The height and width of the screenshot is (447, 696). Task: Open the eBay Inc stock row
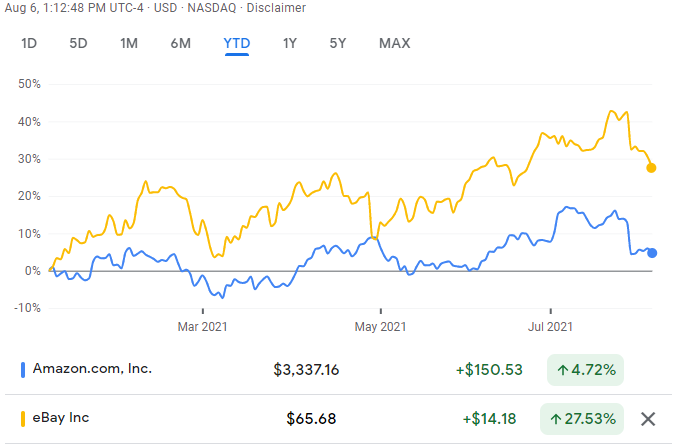[62, 418]
